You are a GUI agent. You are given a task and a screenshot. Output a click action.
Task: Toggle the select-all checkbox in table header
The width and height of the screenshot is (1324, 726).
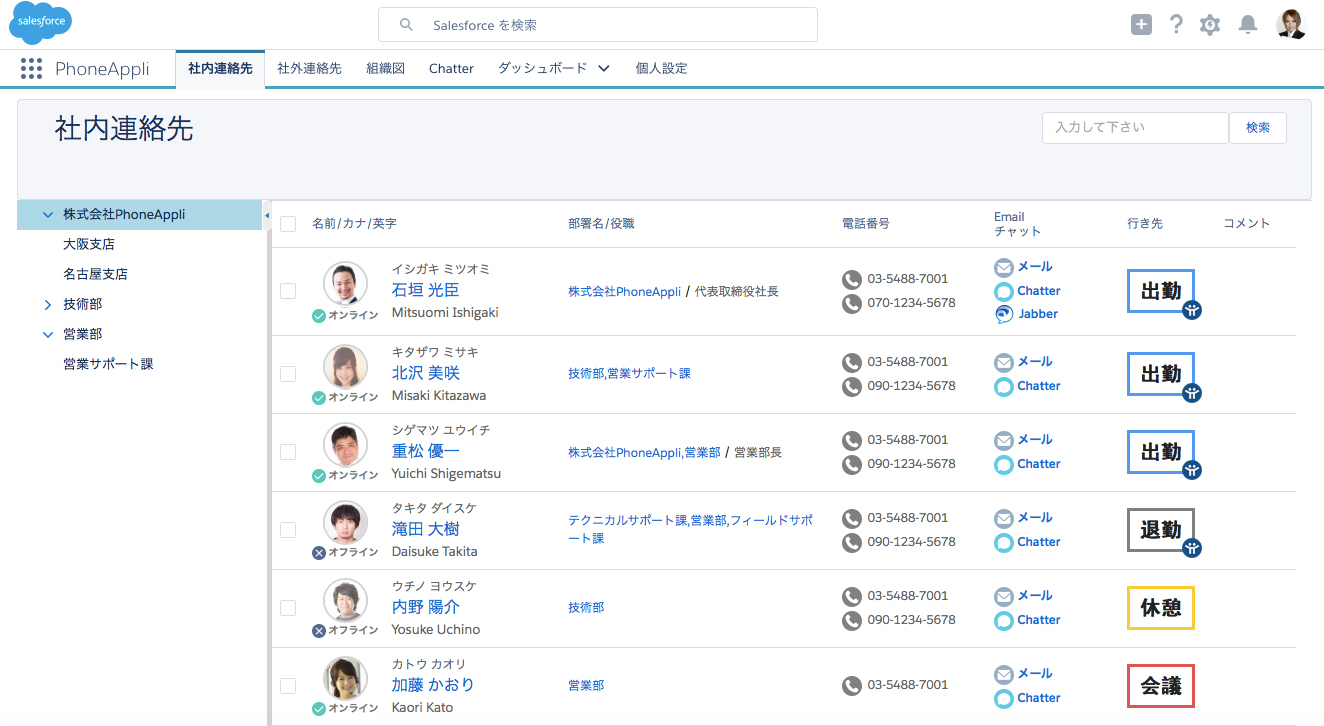288,224
